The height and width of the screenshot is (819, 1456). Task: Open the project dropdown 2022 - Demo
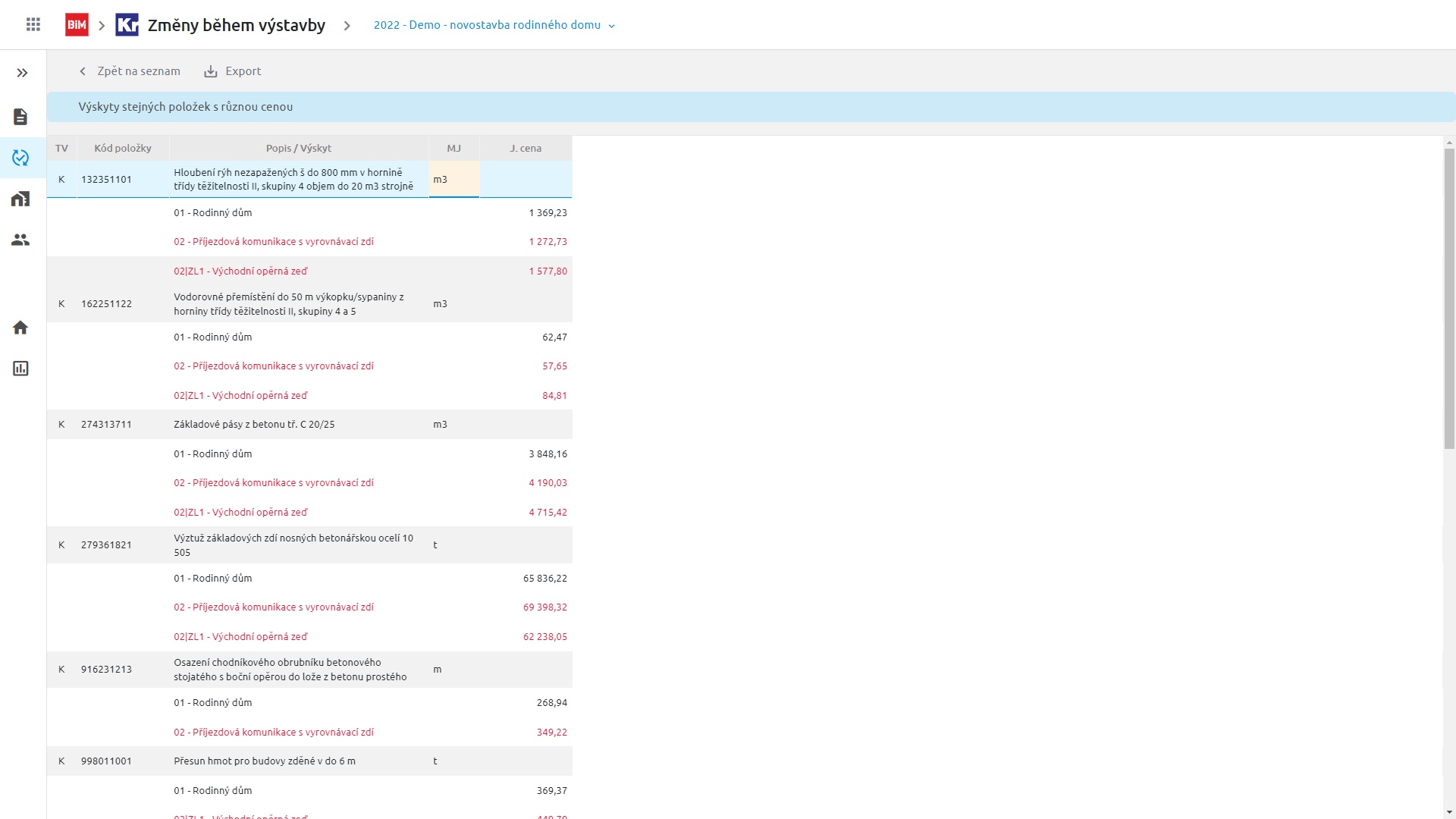pos(494,25)
